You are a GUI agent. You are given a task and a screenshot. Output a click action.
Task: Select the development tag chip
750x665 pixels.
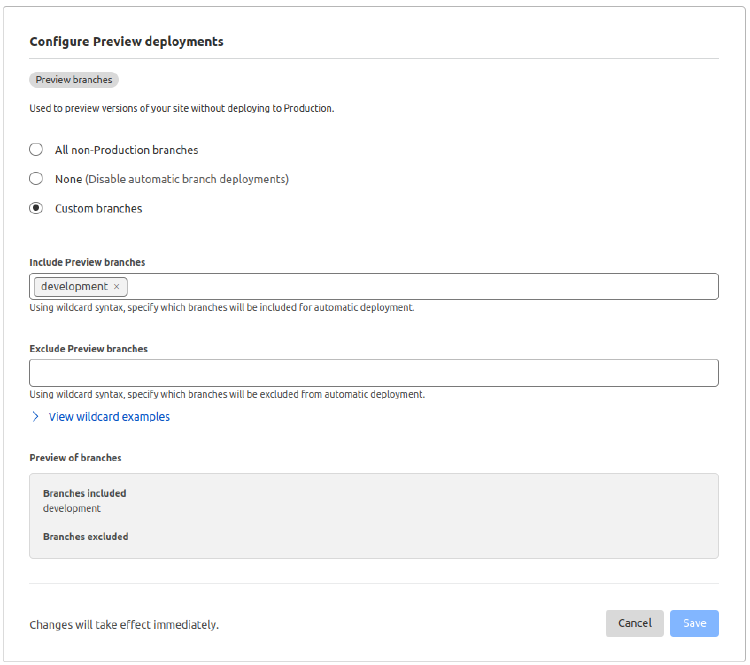point(74,287)
